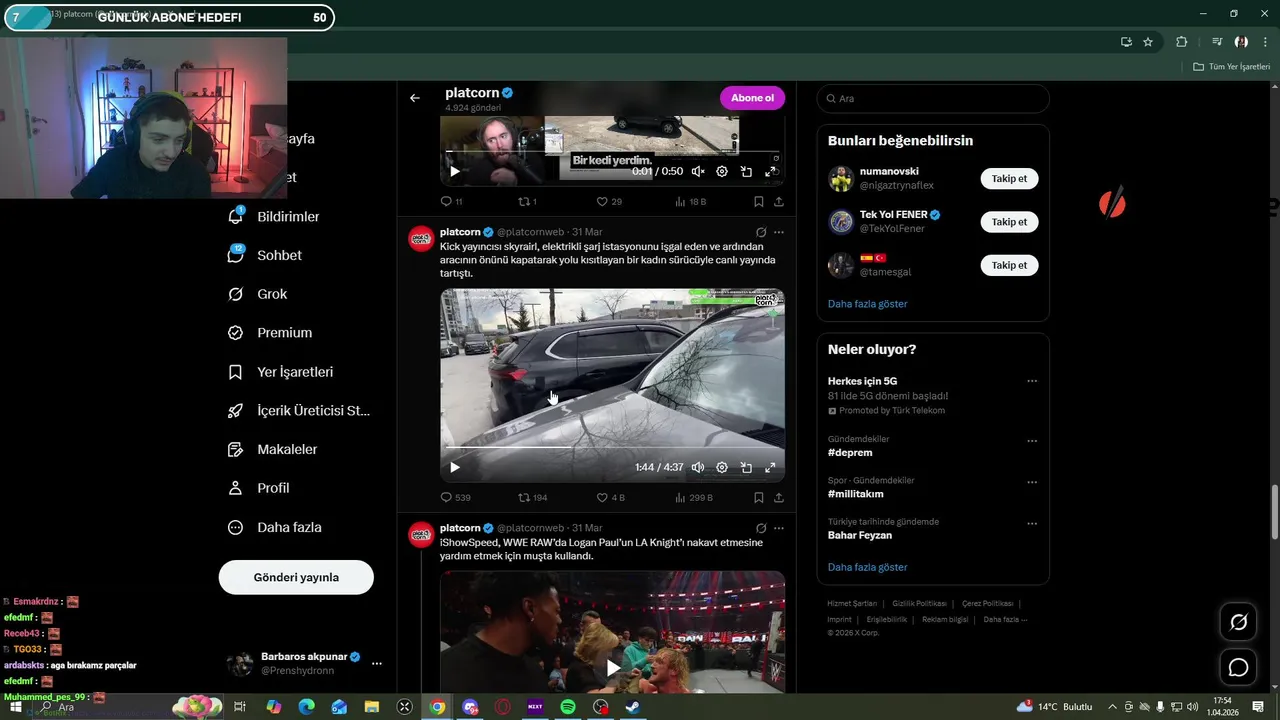This screenshot has height=720, width=1280.
Task: Open Steam from the taskbar
Action: [633, 707]
